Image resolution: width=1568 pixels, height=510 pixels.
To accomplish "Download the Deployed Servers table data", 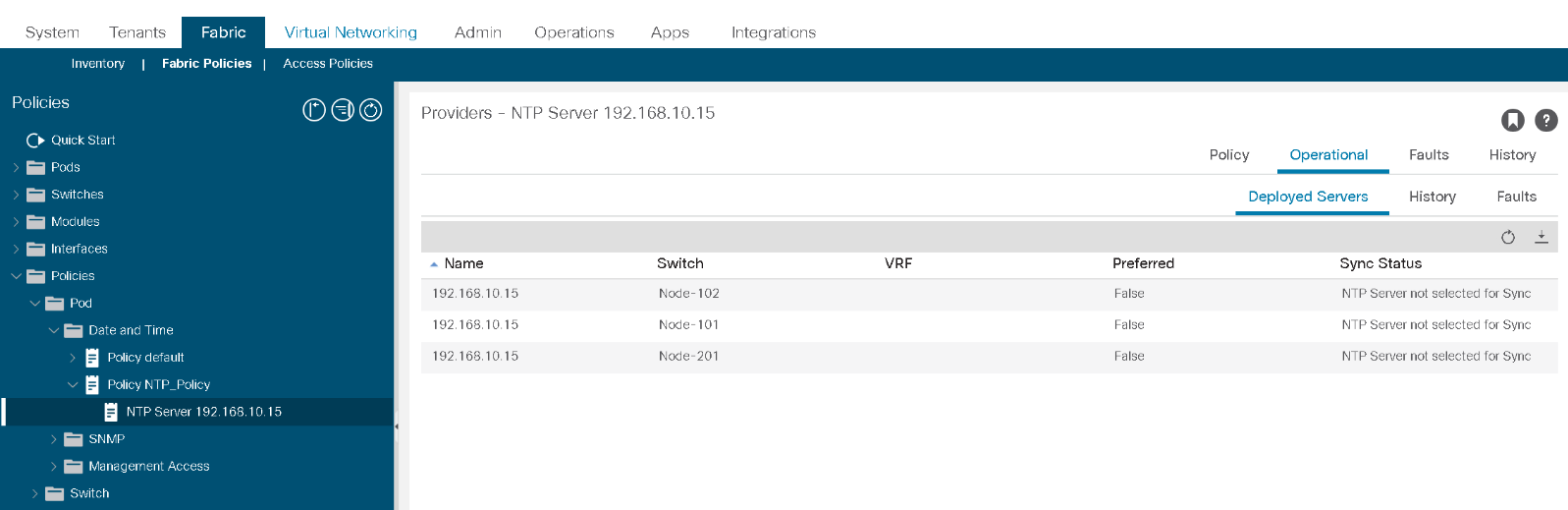I will click(x=1541, y=237).
